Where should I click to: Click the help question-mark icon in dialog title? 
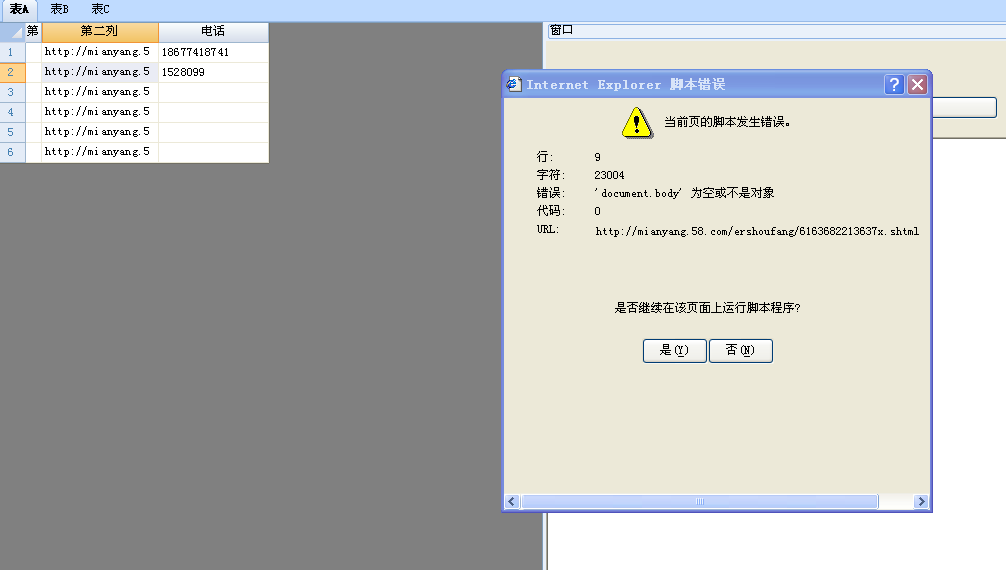click(x=894, y=85)
